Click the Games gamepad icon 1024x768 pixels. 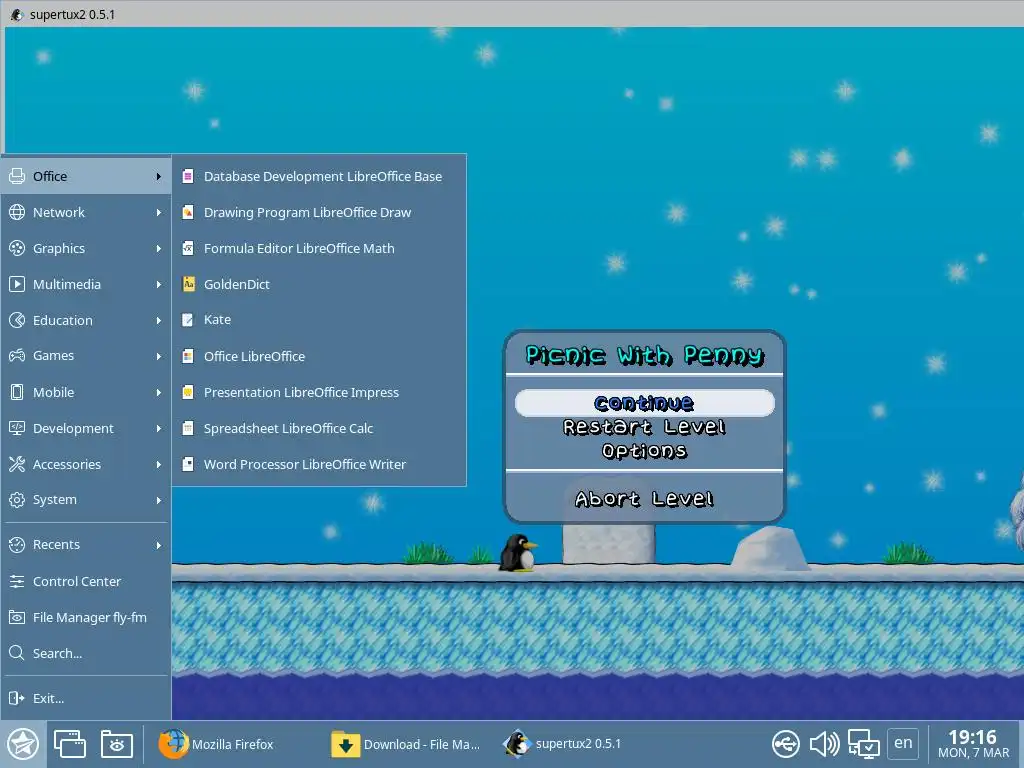17,356
